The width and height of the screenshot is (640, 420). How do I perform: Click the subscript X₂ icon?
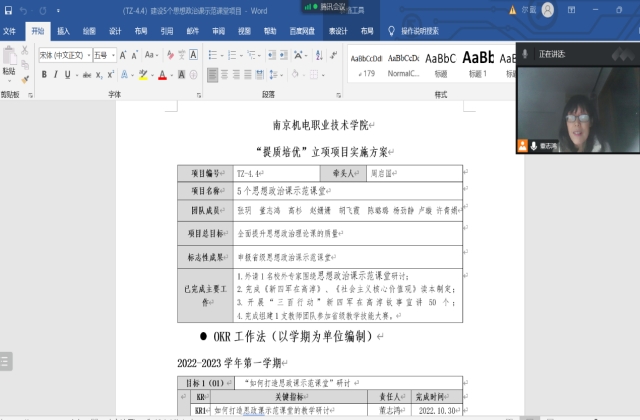point(99,75)
